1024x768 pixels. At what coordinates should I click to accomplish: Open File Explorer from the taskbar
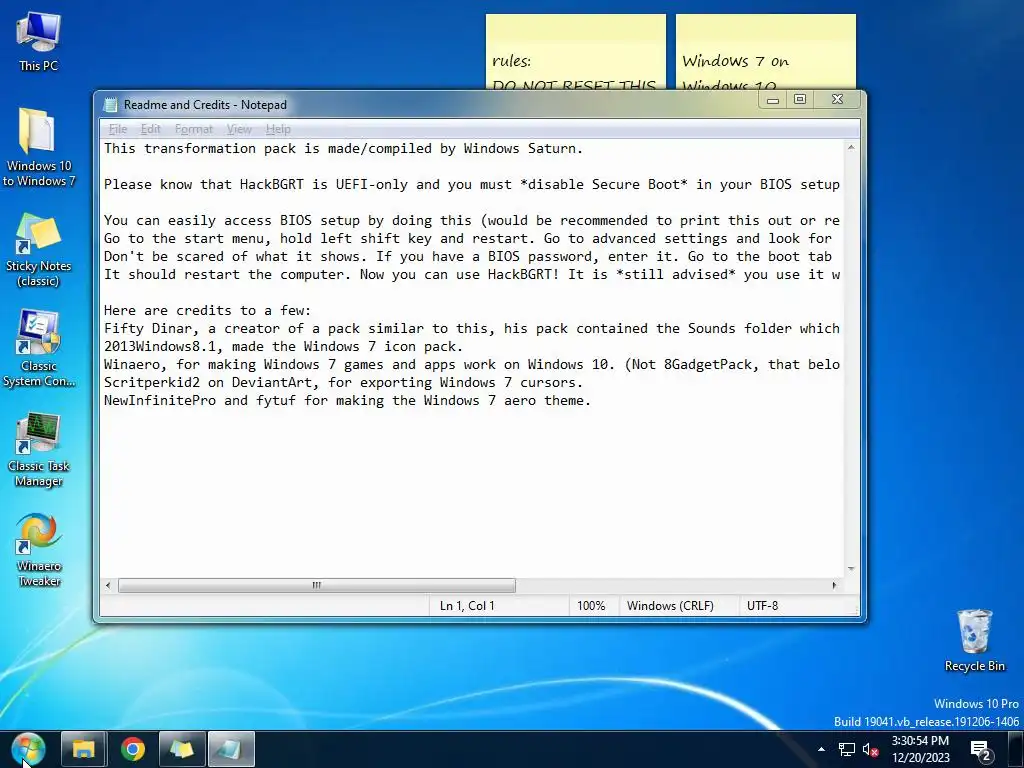[x=84, y=749]
